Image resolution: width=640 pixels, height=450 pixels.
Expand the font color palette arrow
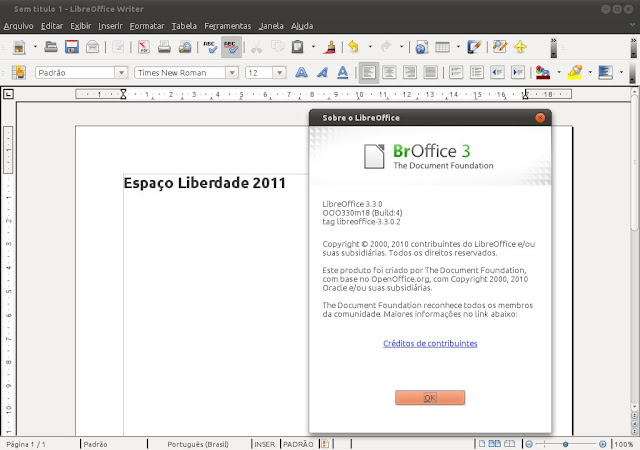[559, 73]
